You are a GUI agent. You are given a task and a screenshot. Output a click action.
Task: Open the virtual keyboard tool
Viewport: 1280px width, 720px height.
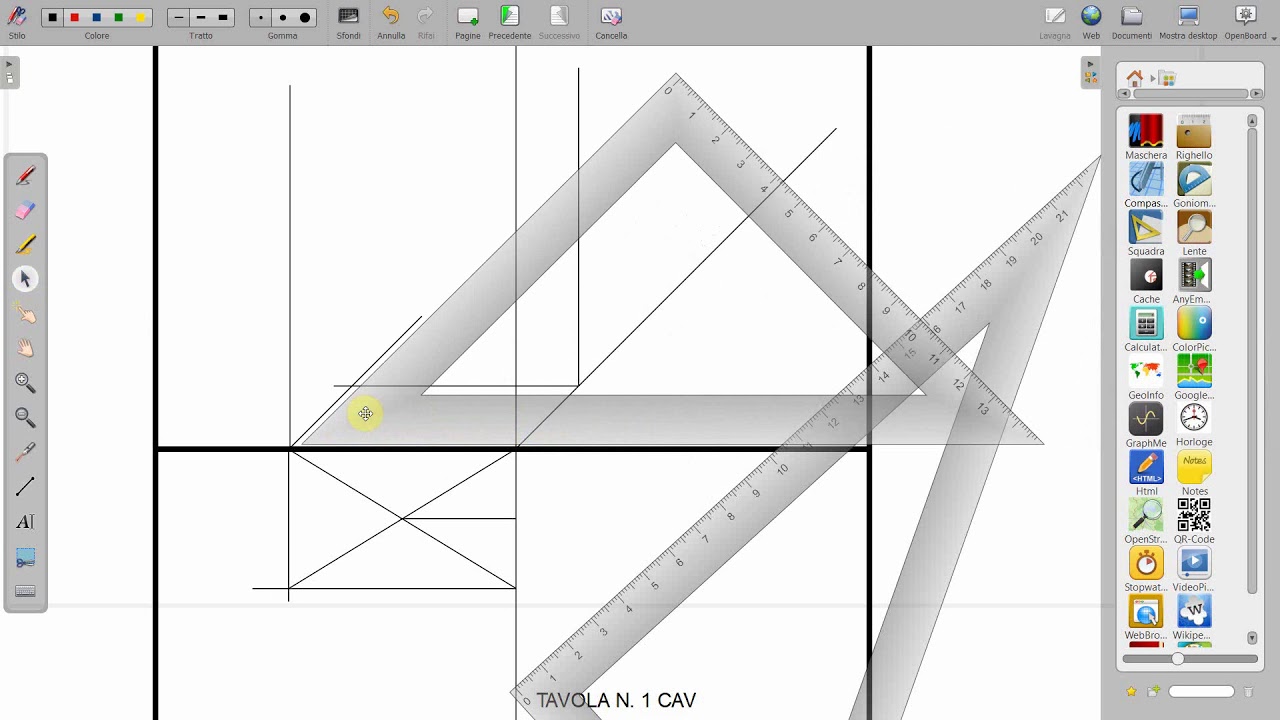(26, 591)
